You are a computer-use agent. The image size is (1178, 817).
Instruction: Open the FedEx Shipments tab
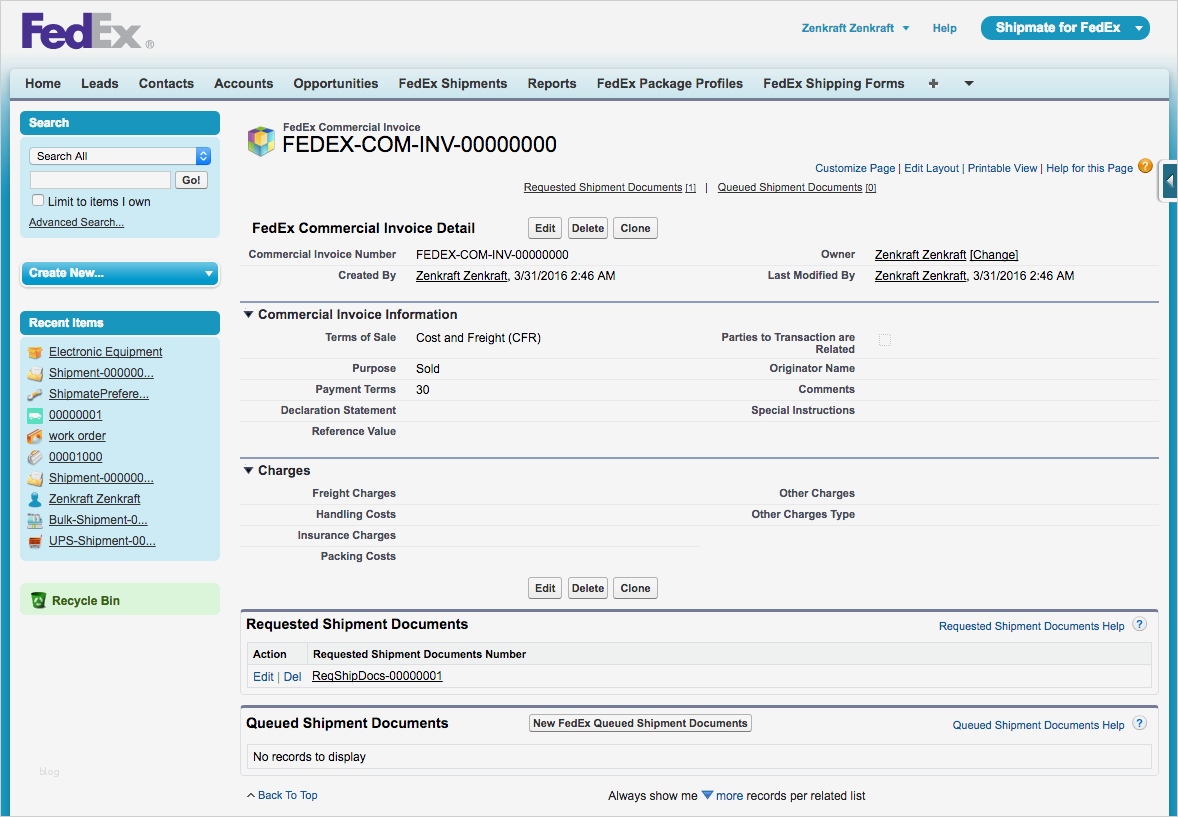(x=453, y=83)
